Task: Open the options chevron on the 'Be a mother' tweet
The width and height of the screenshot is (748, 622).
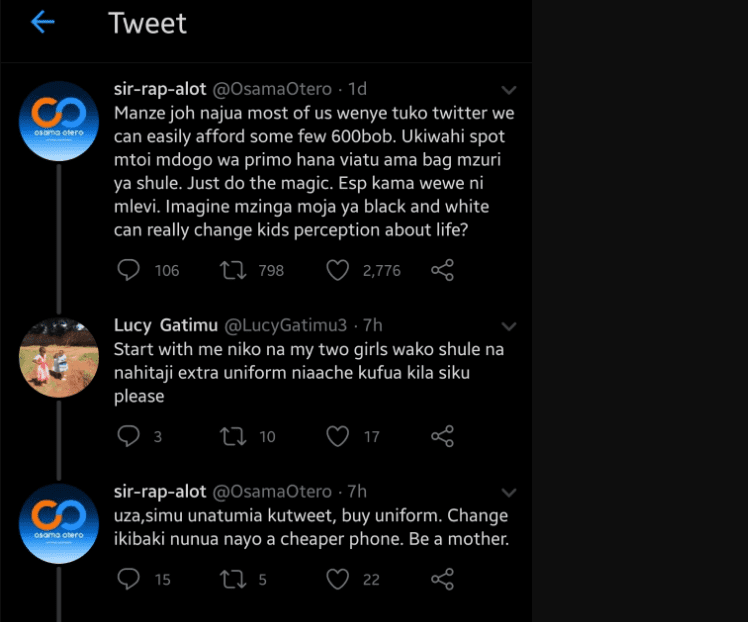Action: click(508, 492)
